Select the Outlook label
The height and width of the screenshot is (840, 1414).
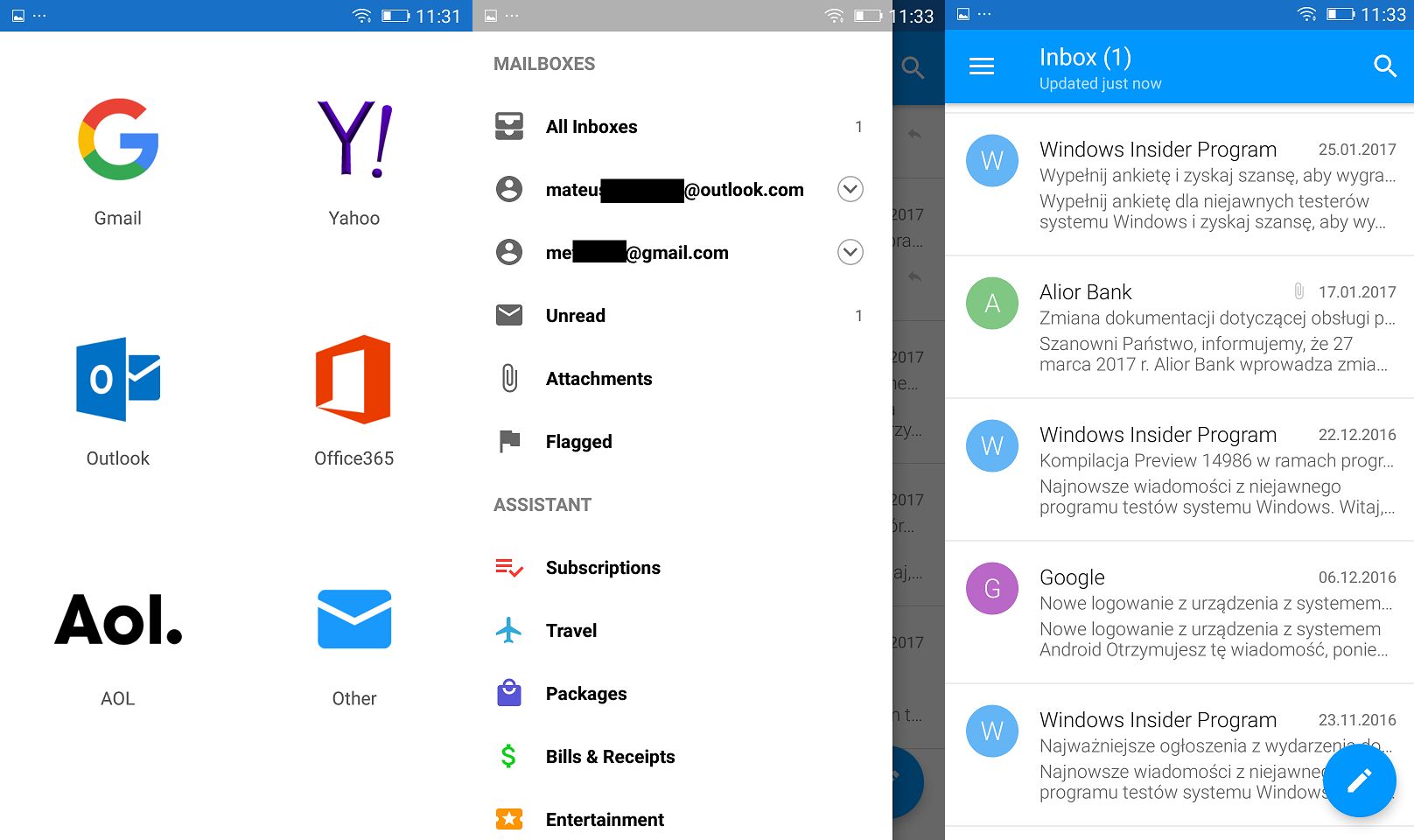118,458
